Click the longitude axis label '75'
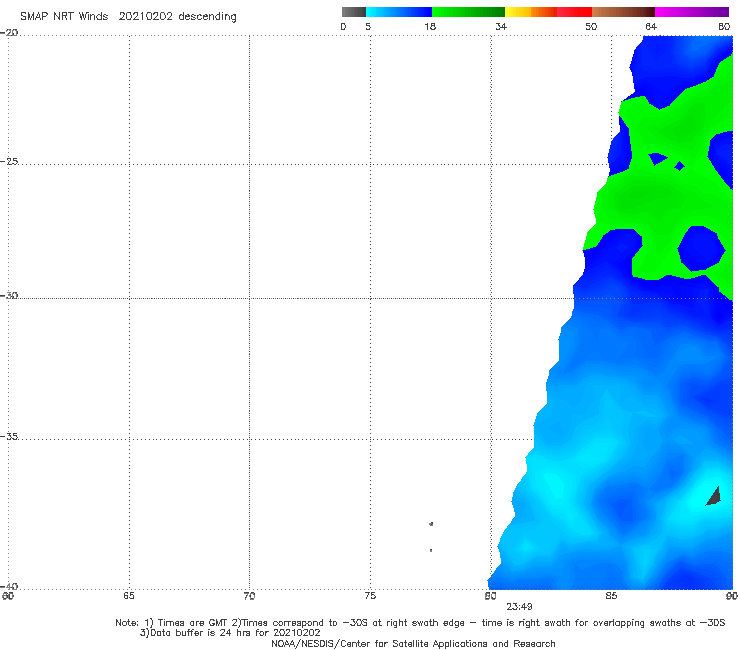 [x=370, y=596]
